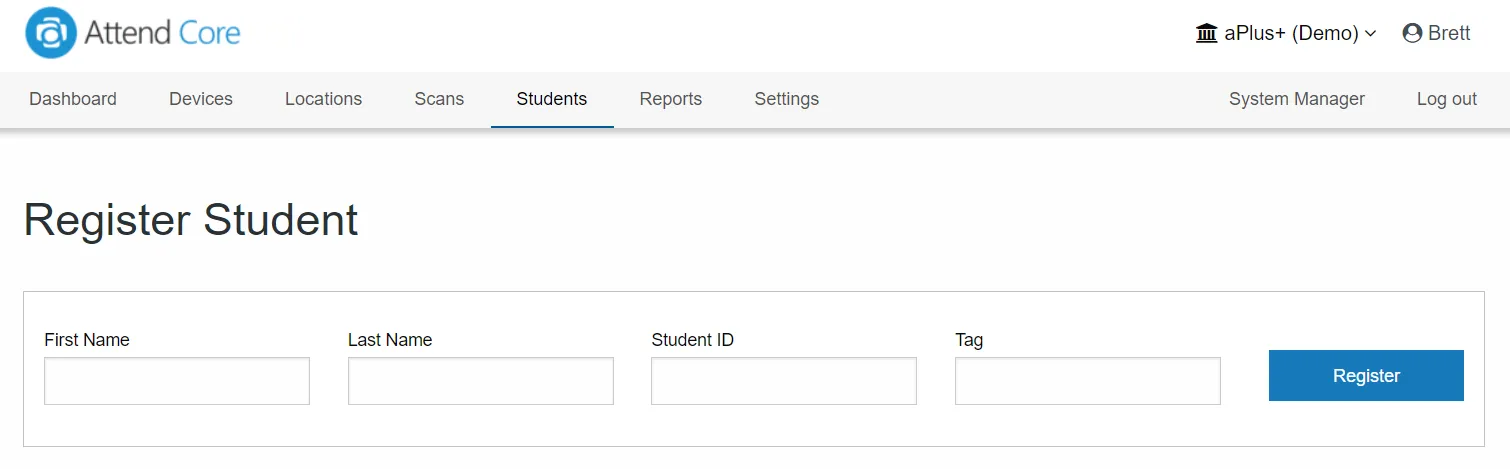Click the institution building icon
The width and height of the screenshot is (1510, 469).
click(1206, 33)
